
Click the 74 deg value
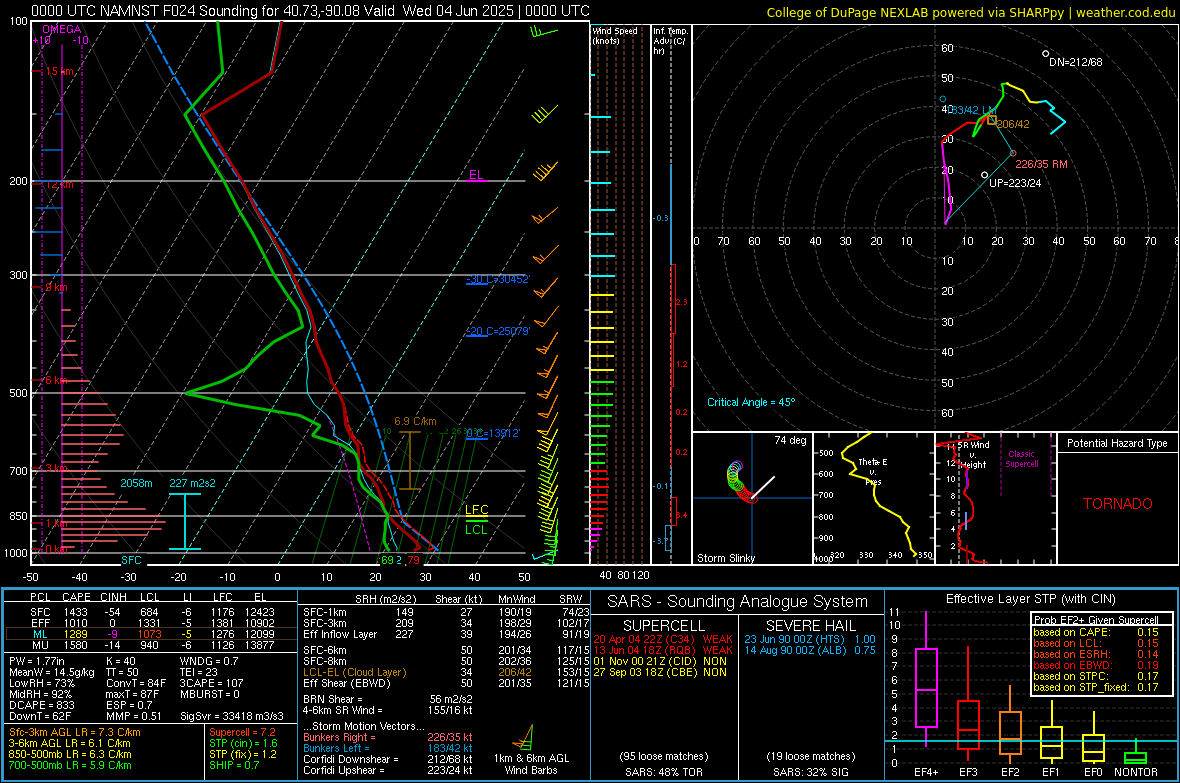[790, 440]
